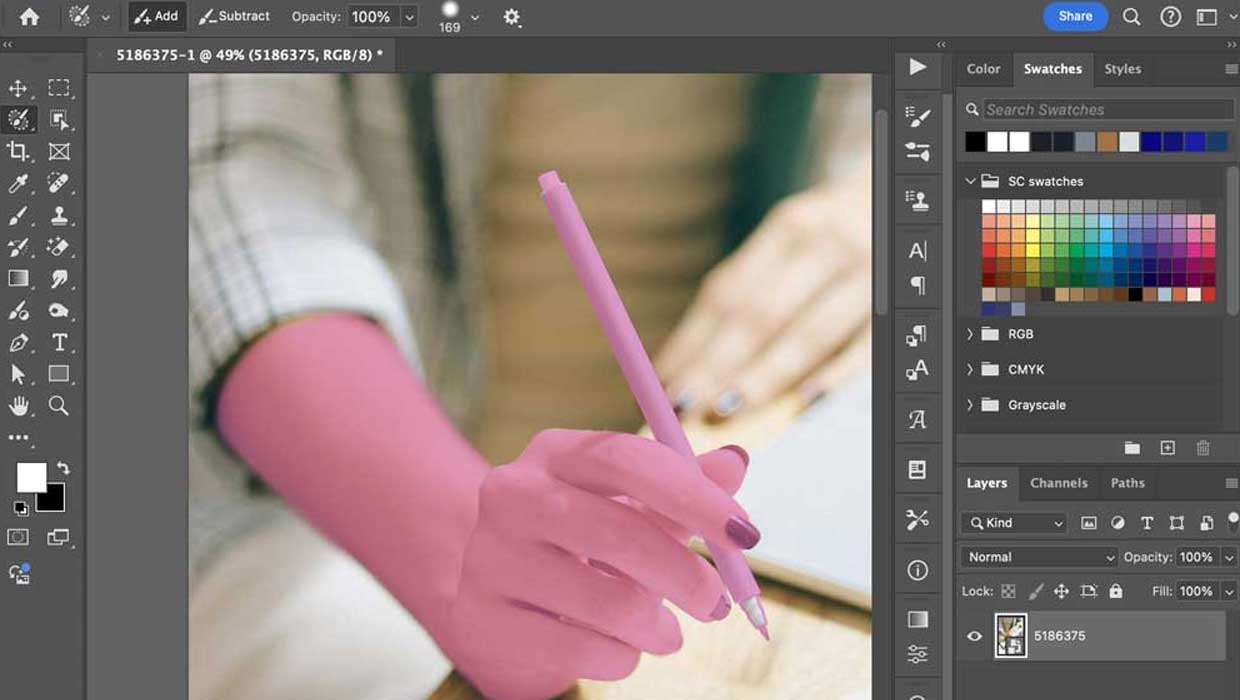Viewport: 1240px width, 700px height.
Task: Select the Eraser tool
Action: click(x=59, y=247)
